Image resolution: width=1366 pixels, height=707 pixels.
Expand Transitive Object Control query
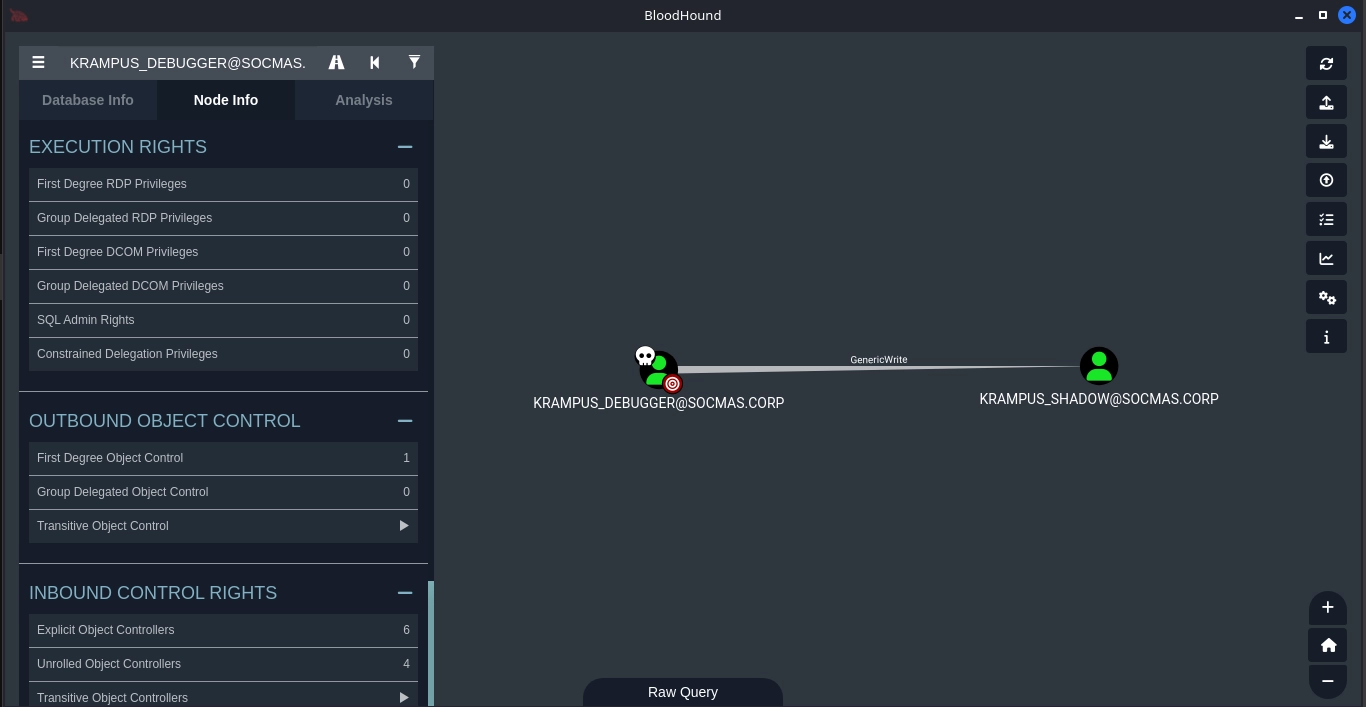click(x=403, y=526)
